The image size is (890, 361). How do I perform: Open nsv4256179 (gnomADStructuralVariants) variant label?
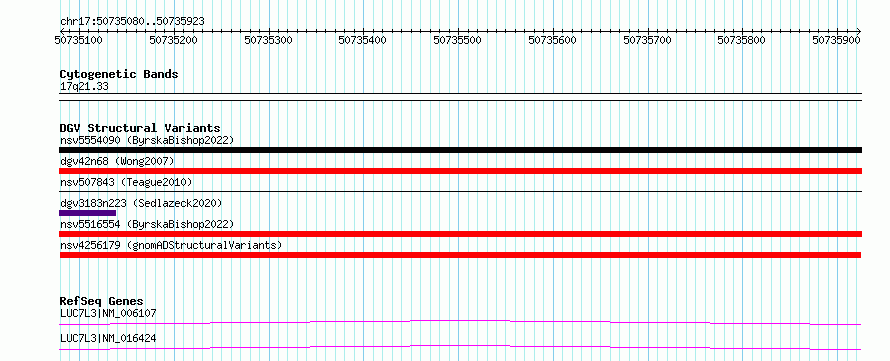click(171, 245)
